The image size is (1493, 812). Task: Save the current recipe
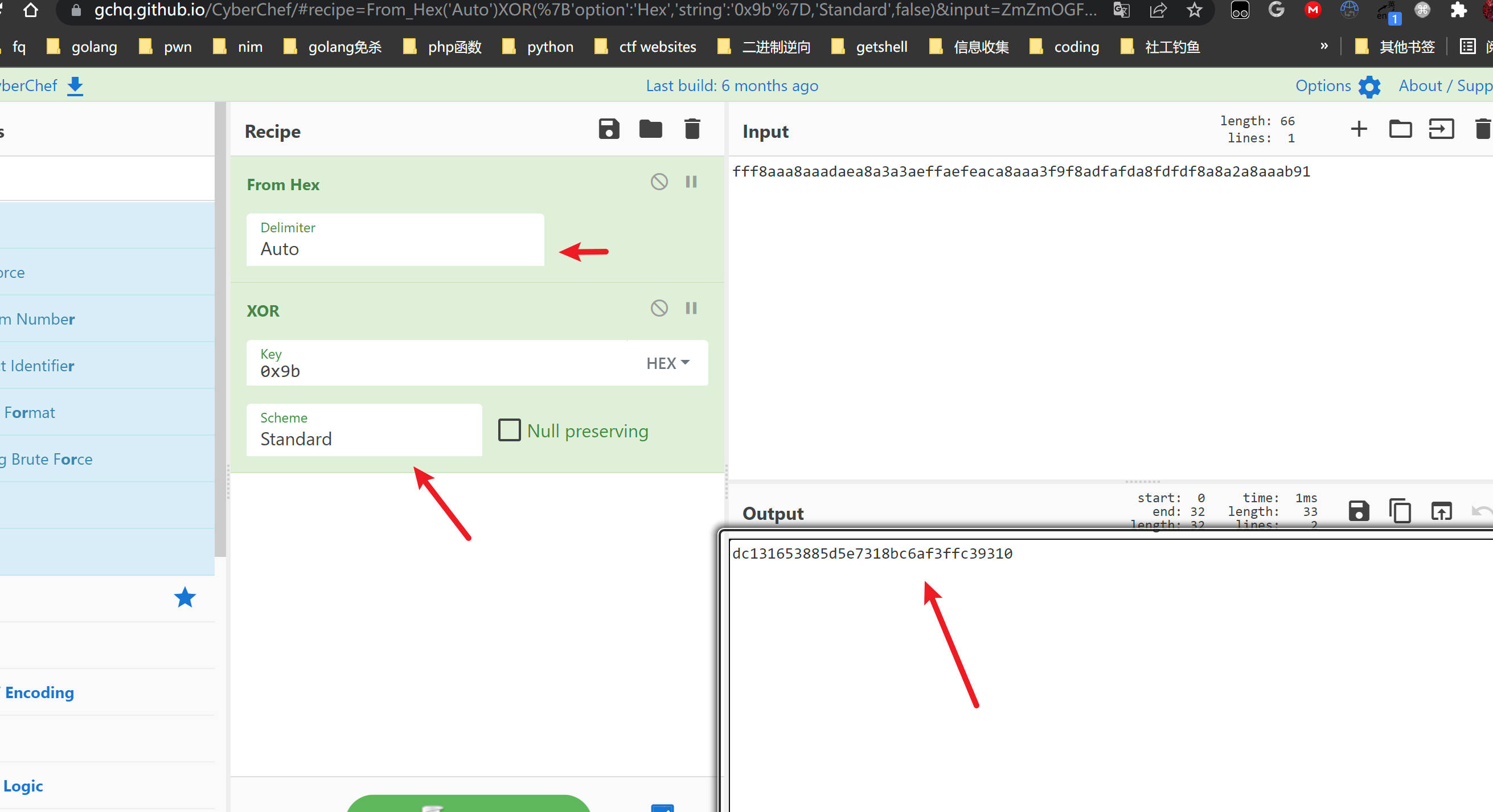609,129
